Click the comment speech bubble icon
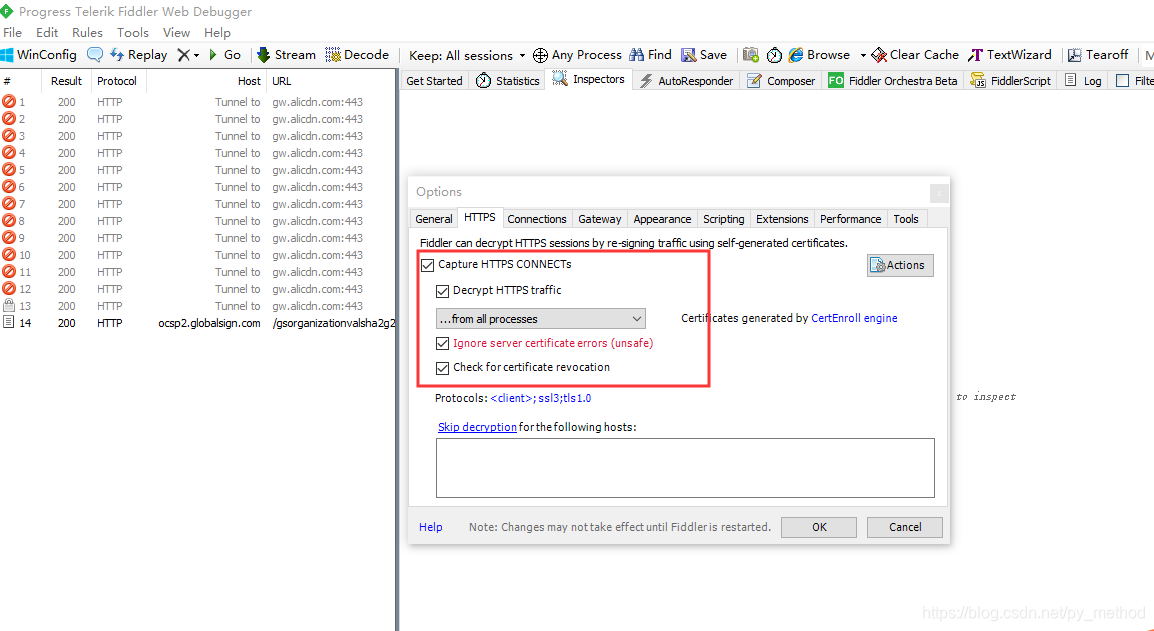The image size is (1154, 631). pyautogui.click(x=95, y=54)
